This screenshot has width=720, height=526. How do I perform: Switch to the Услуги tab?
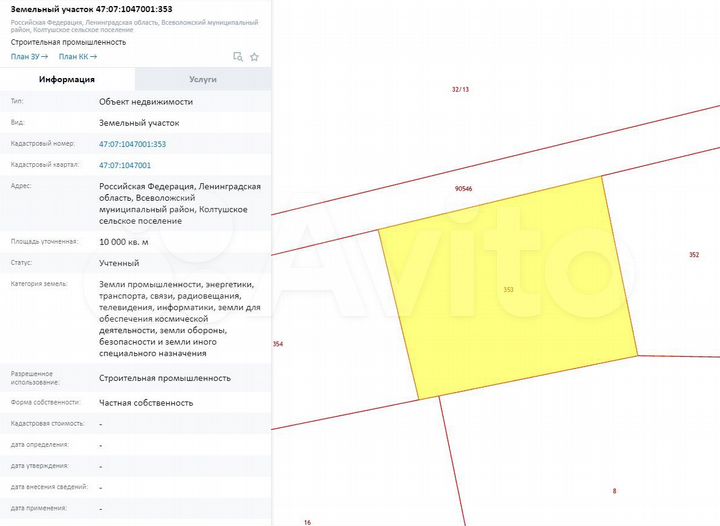coord(202,80)
